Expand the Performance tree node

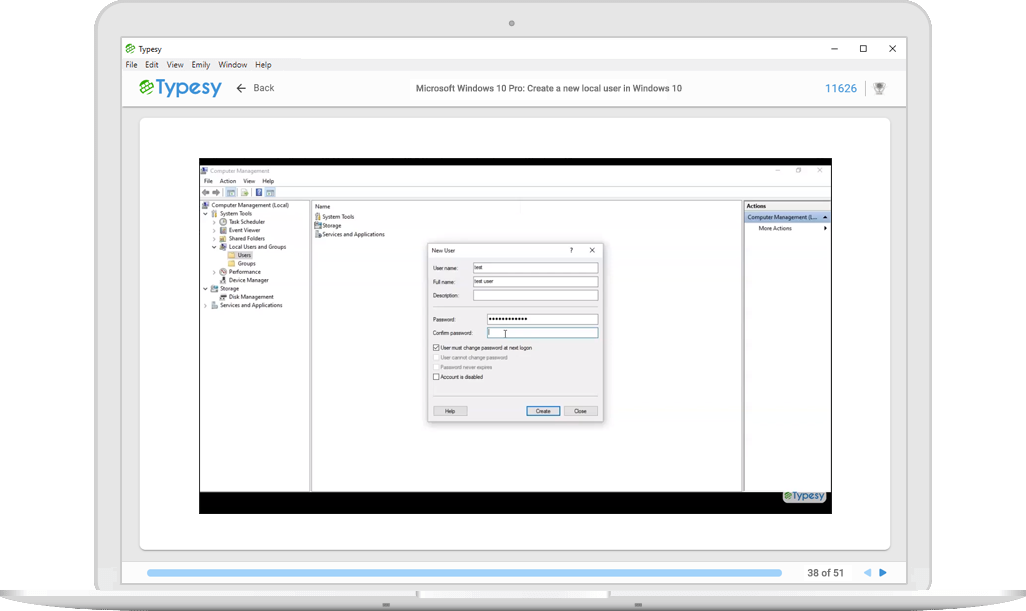pyautogui.click(x=214, y=271)
